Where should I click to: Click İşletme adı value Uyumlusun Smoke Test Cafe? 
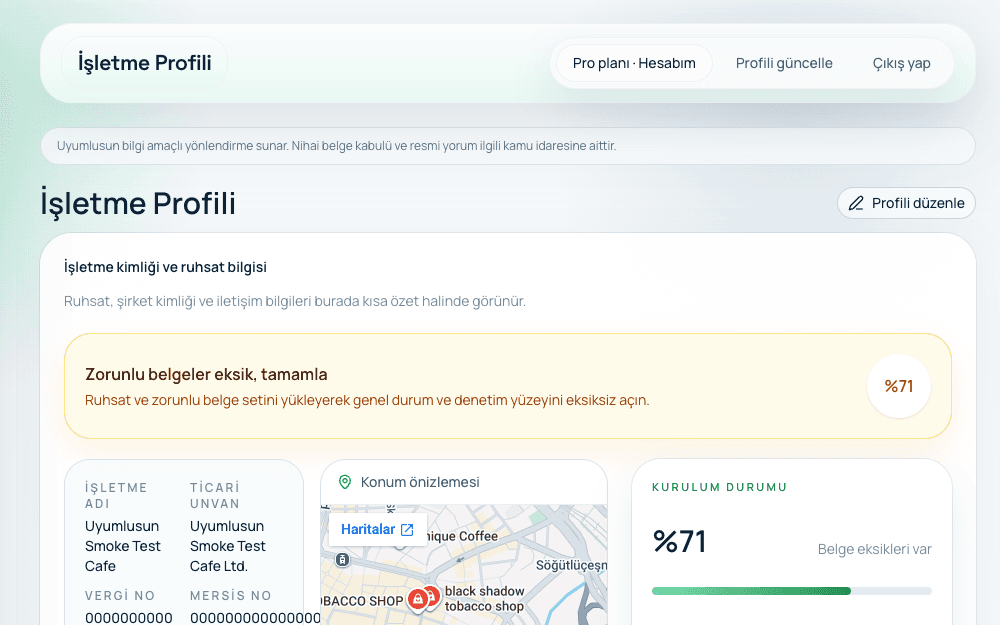click(122, 546)
